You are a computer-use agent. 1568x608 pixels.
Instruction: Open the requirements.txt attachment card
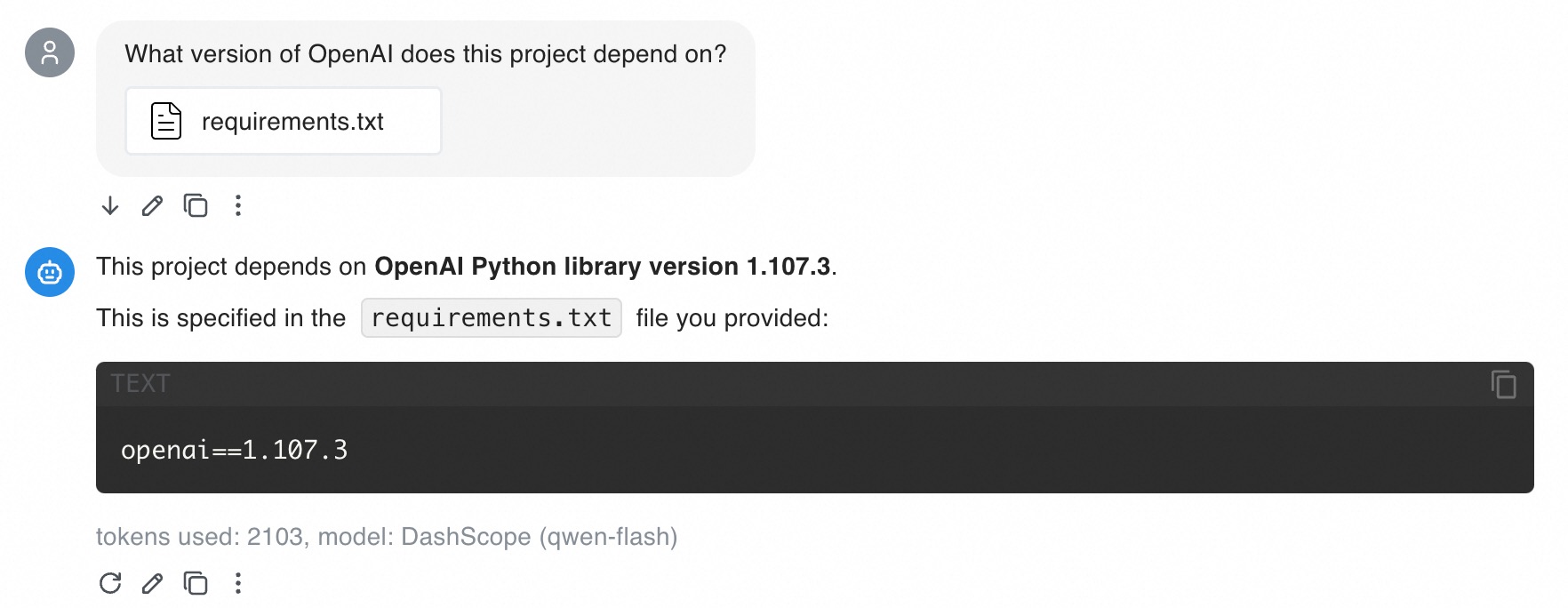283,121
